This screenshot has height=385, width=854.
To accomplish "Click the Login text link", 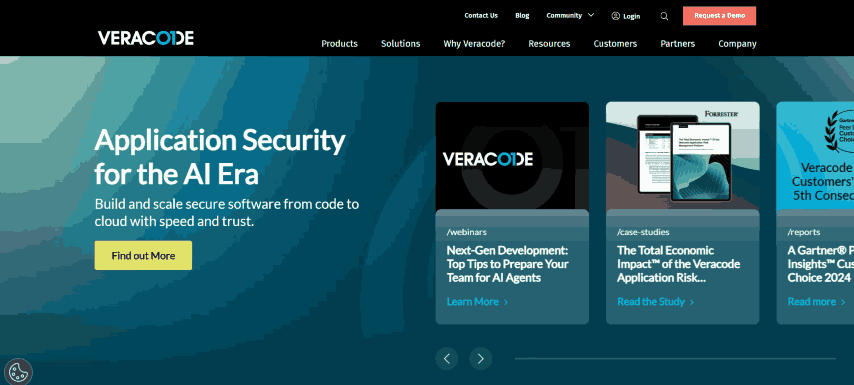I will [x=631, y=16].
